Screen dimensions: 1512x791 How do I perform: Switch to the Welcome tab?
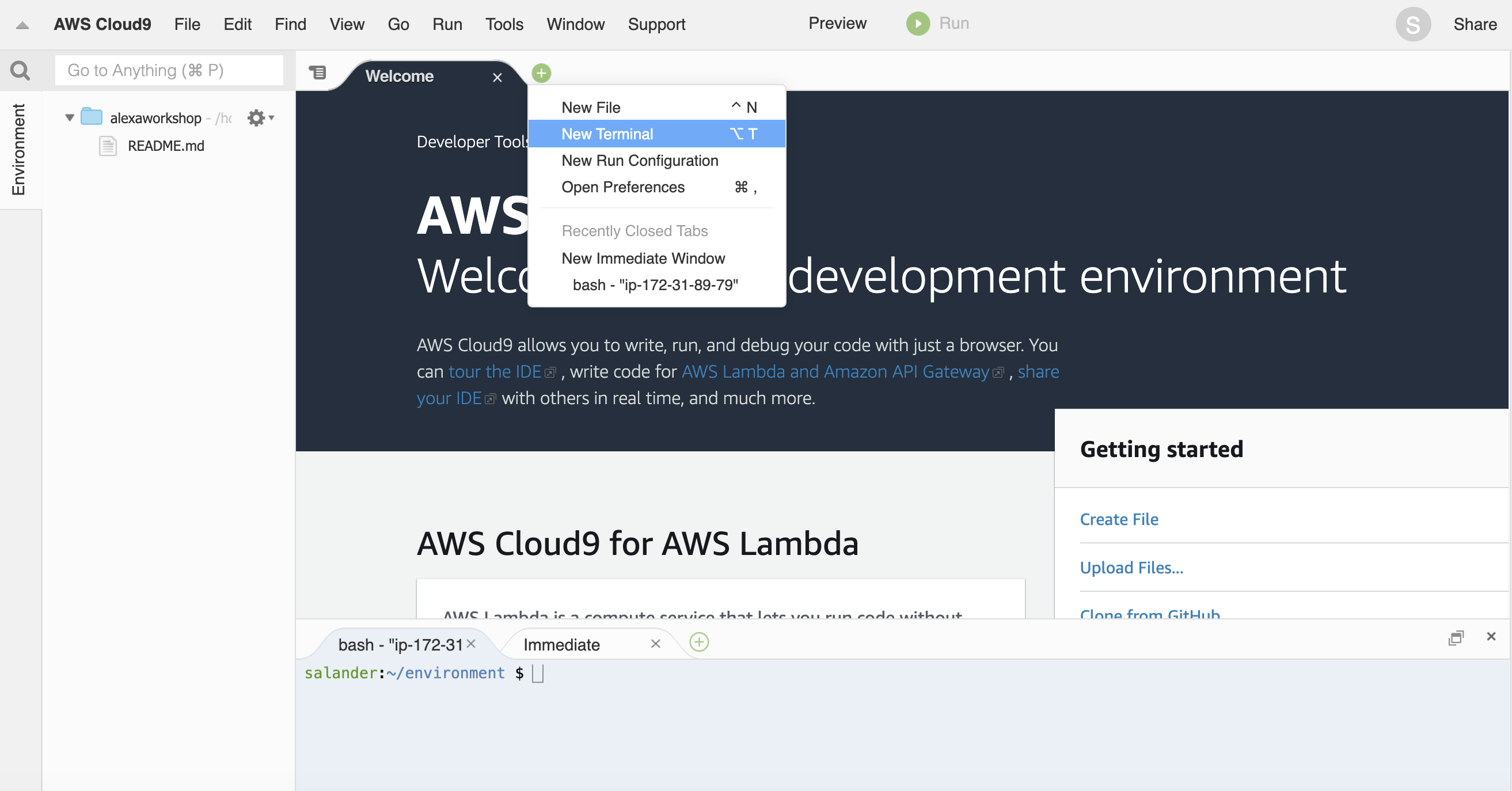[428, 77]
